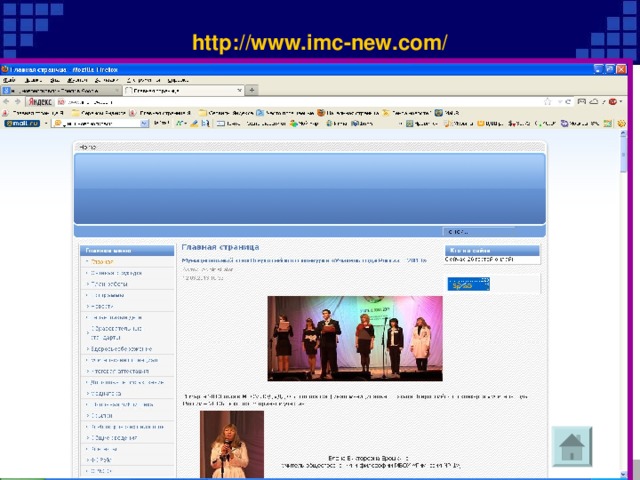Viewport: 640px width, 480px height.
Task: Reload the page with the refresh icon
Action: click(x=568, y=102)
